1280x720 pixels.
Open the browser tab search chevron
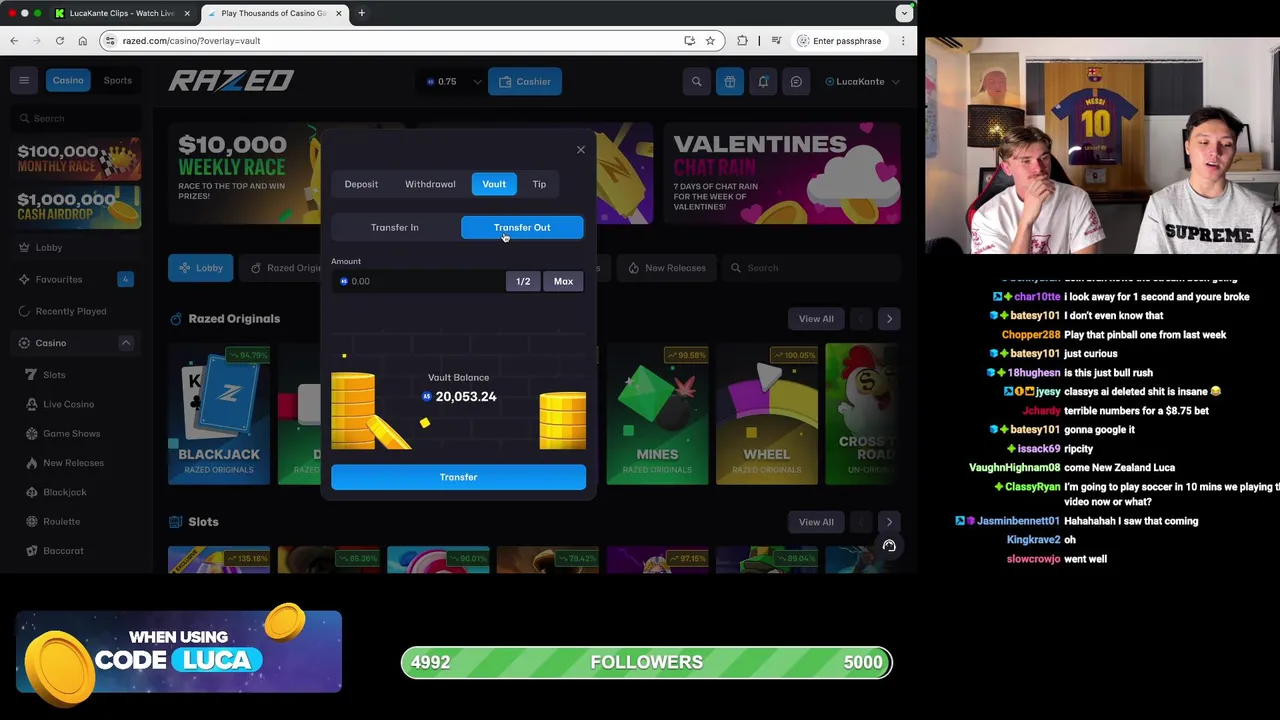coord(904,13)
